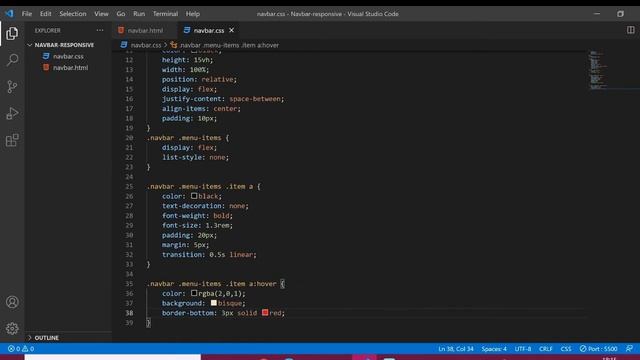This screenshot has width=640, height=360.
Task: Click 'list-style: none;' on line 22
Action: (195, 157)
